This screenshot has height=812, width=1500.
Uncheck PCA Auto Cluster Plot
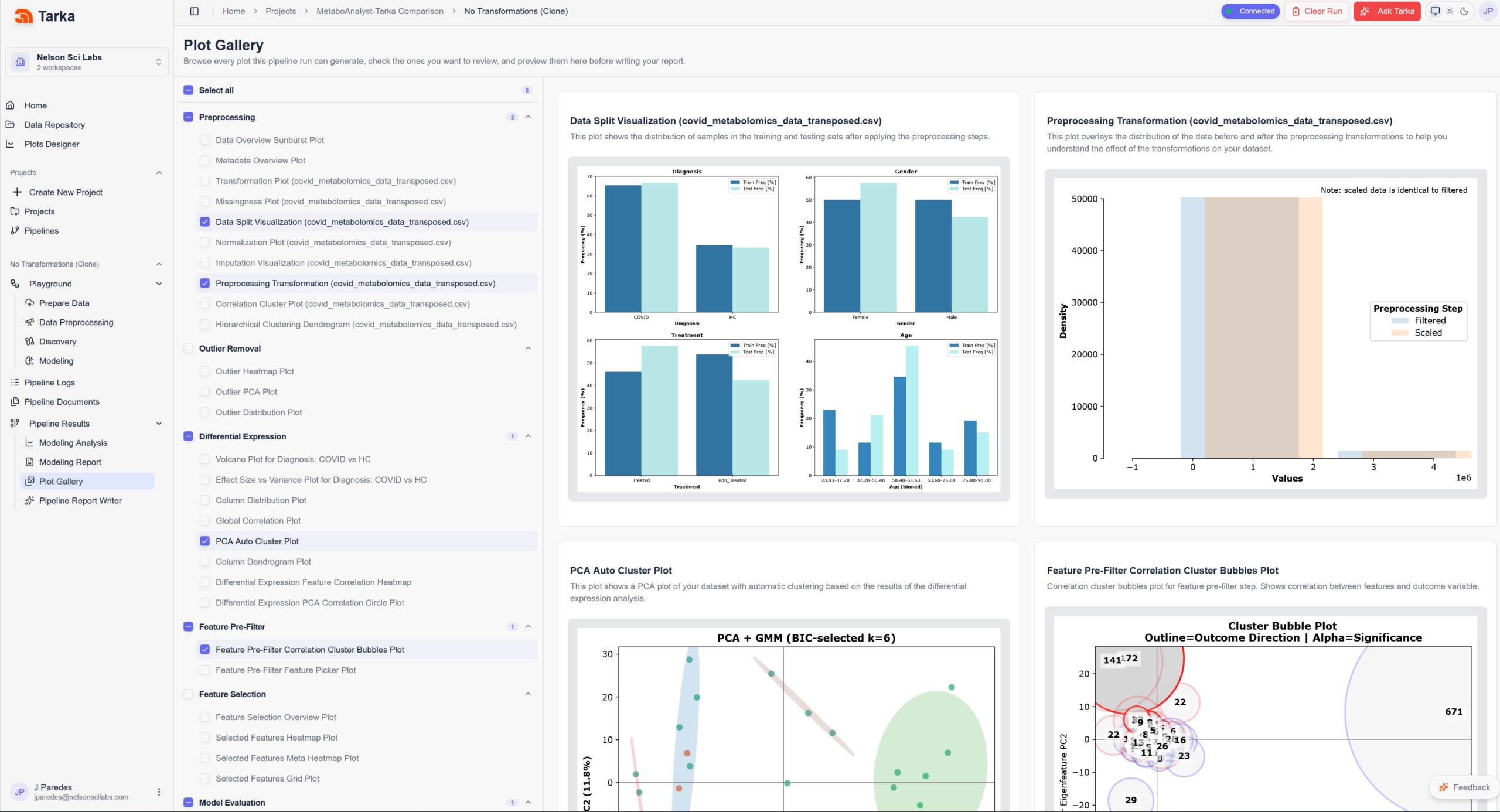point(204,541)
